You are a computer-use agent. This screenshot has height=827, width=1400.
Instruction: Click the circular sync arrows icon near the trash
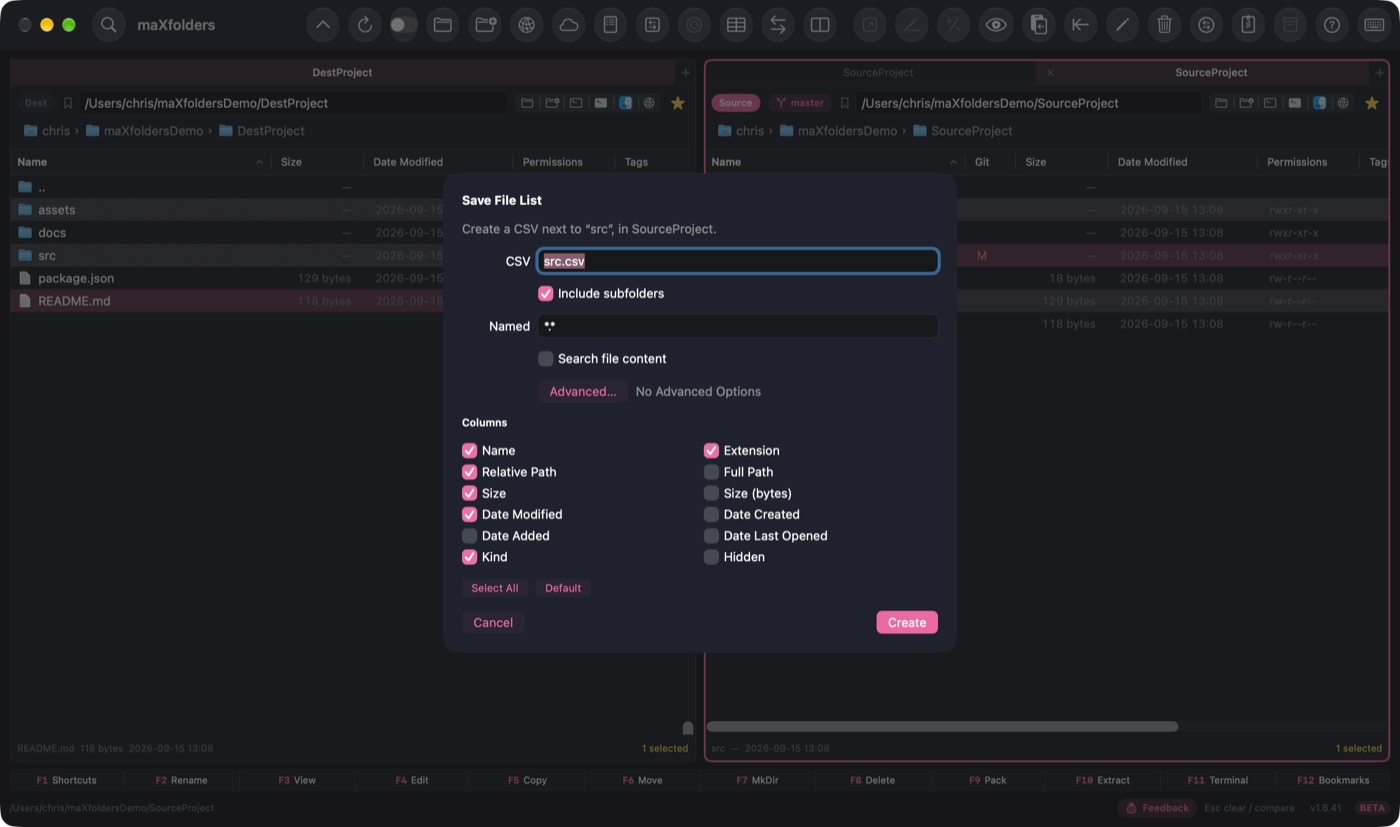1206,25
